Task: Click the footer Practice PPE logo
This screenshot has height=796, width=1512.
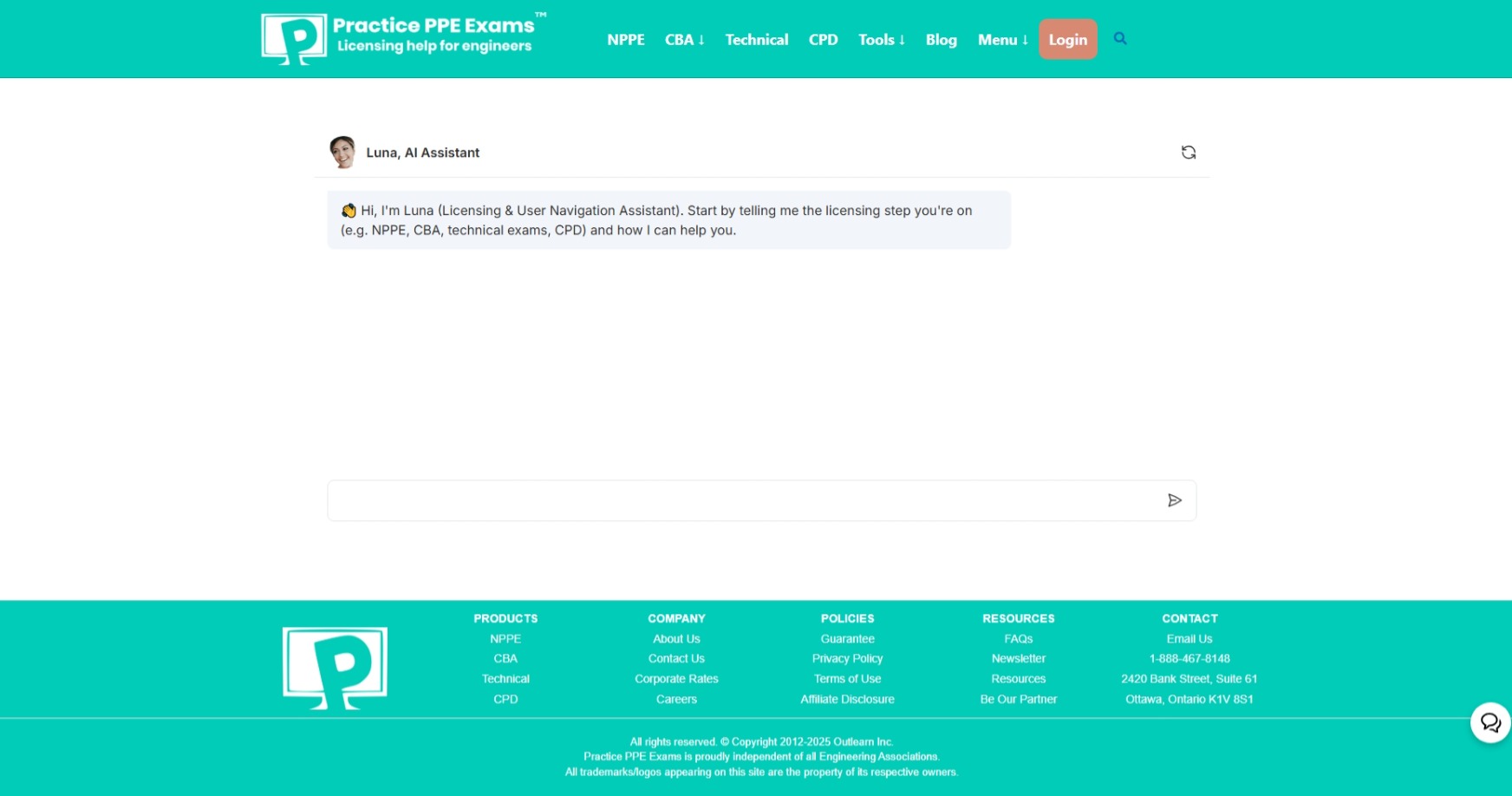Action: pyautogui.click(x=335, y=668)
